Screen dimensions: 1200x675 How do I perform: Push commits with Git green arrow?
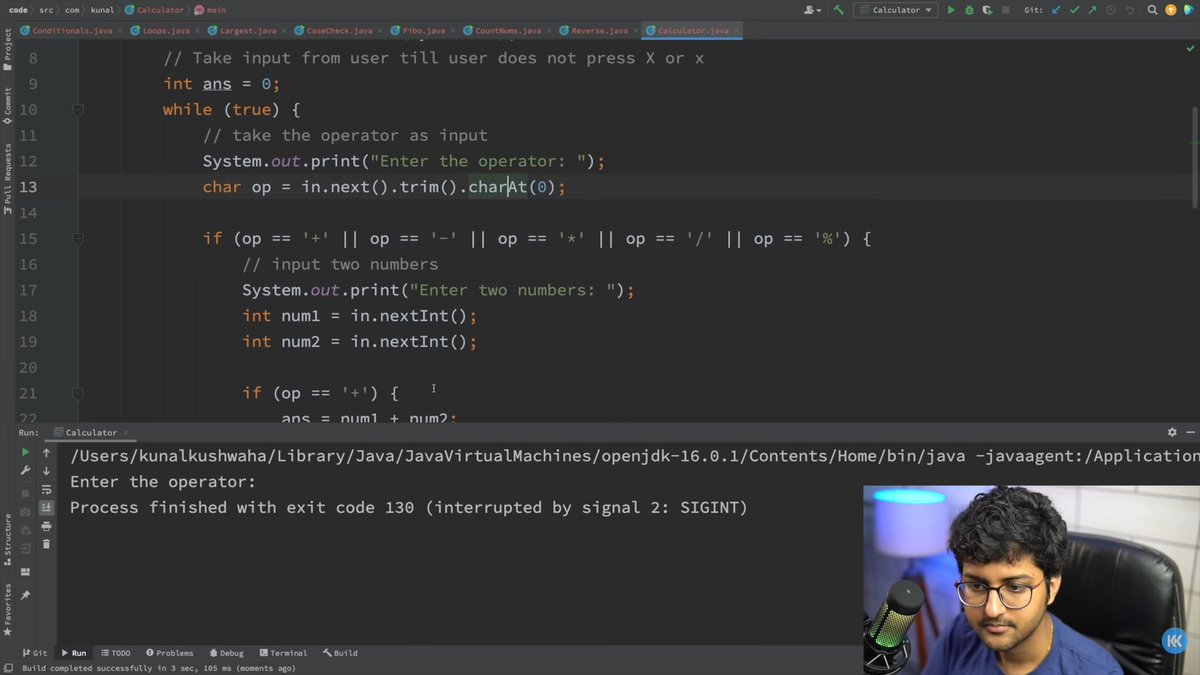point(1091,10)
